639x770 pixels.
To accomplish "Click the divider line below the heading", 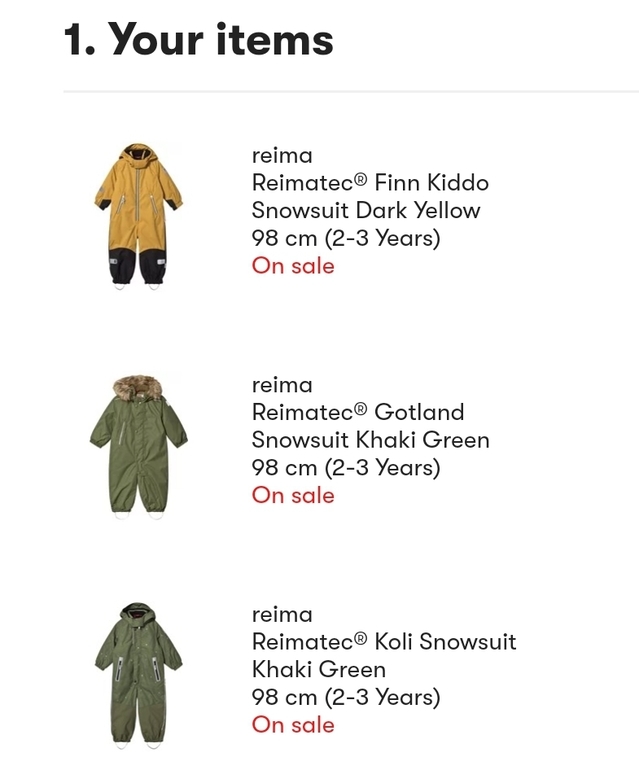I will click(350, 92).
